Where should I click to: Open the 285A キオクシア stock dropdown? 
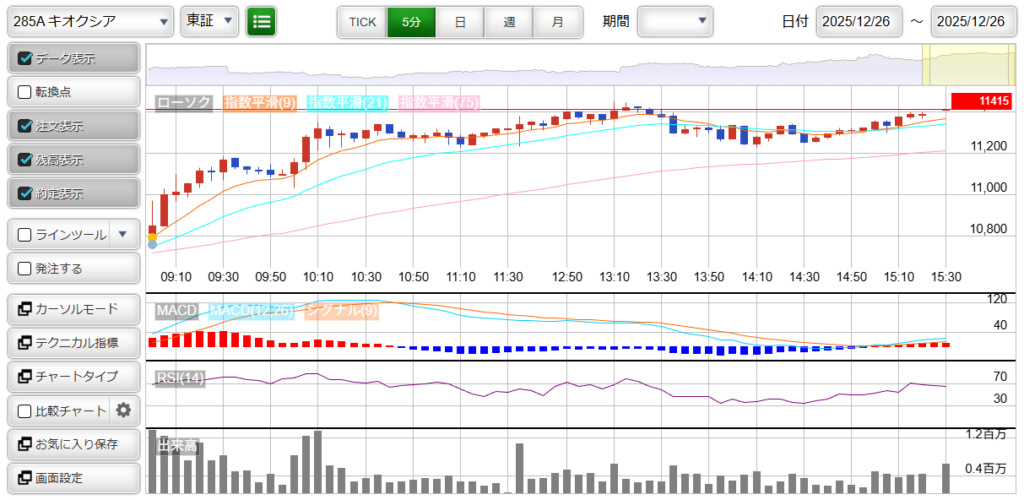[x=90, y=21]
